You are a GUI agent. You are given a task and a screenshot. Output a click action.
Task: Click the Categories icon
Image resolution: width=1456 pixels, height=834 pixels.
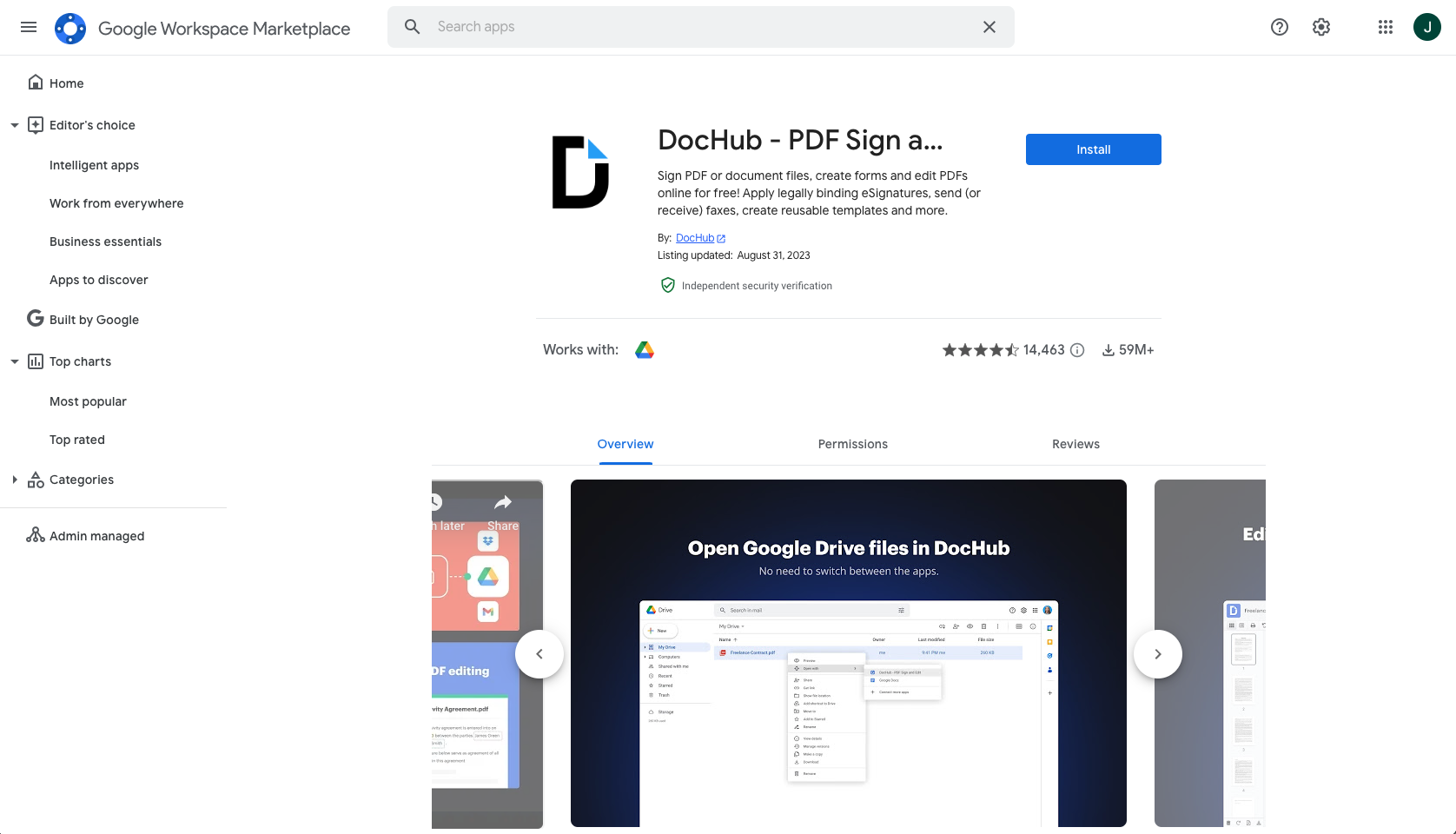click(36, 480)
